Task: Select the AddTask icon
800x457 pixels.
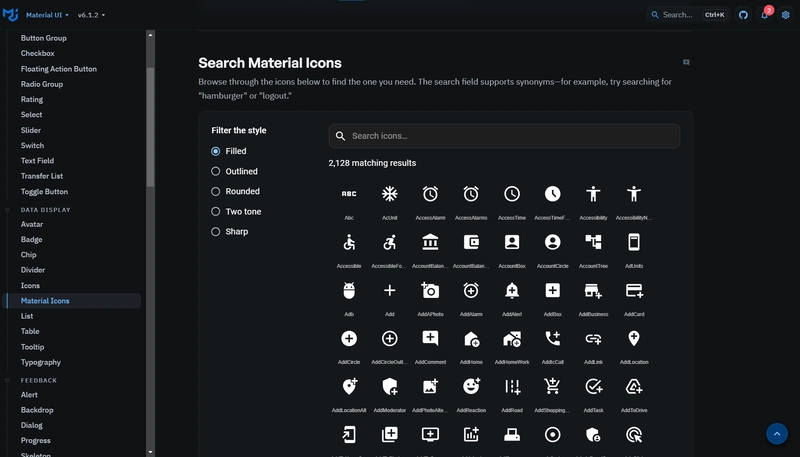Action: [x=593, y=387]
